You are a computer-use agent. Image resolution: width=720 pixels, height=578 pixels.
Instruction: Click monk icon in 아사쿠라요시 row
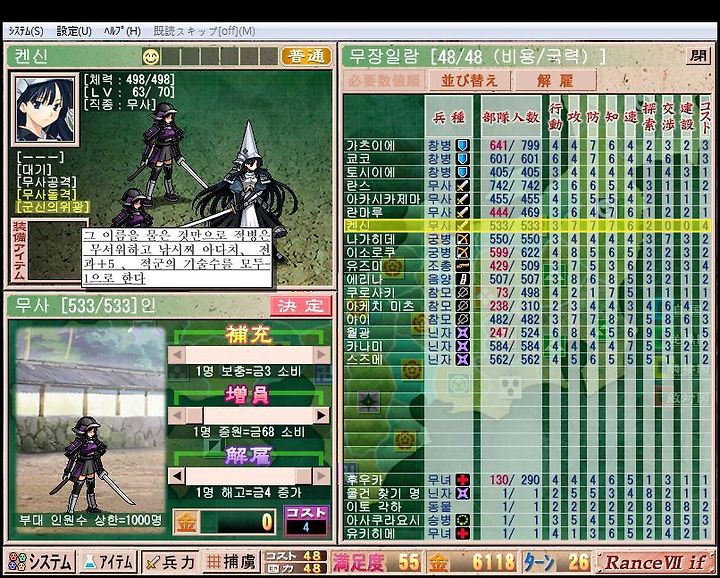pyautogui.click(x=462, y=520)
